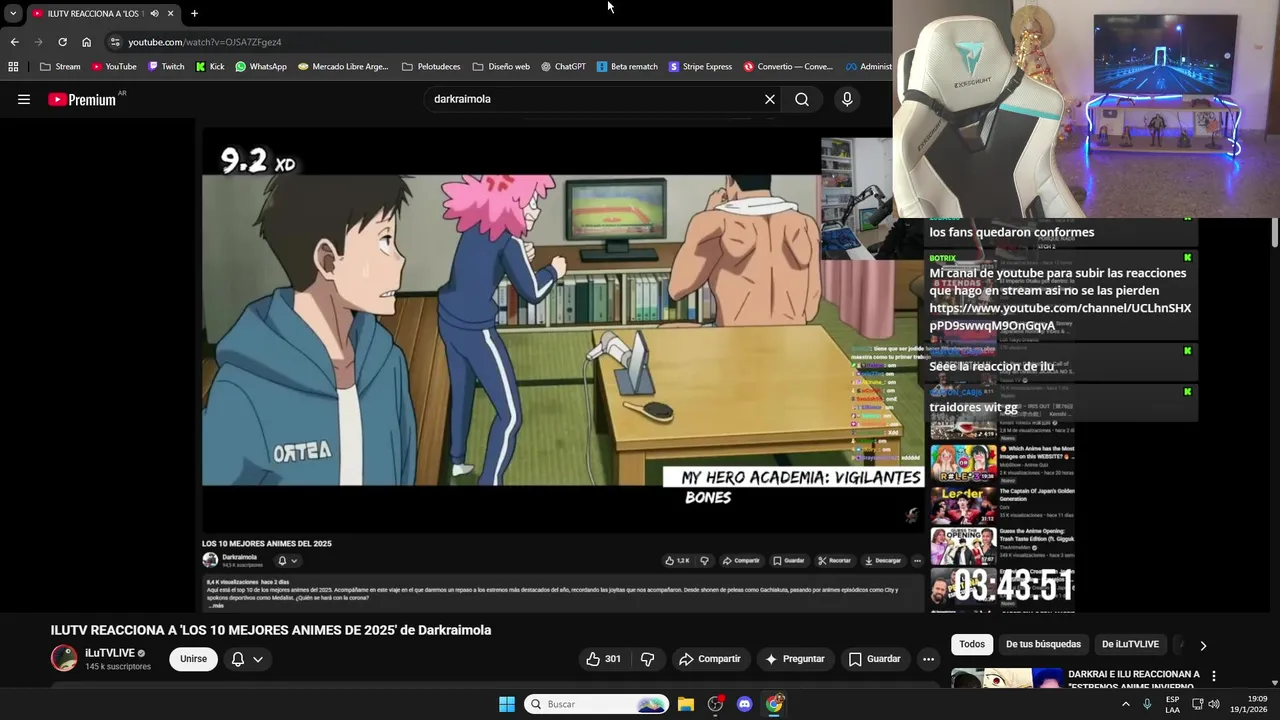Viewport: 1280px width, 720px height.
Task: Toggle microphone icon in the system tray
Action: 1147,704
